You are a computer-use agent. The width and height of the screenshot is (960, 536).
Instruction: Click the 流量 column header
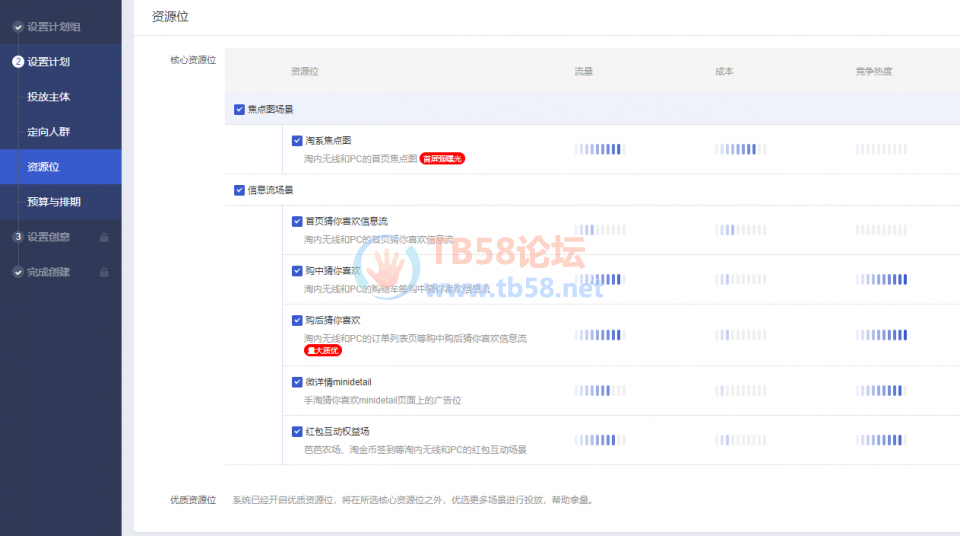tap(583, 72)
